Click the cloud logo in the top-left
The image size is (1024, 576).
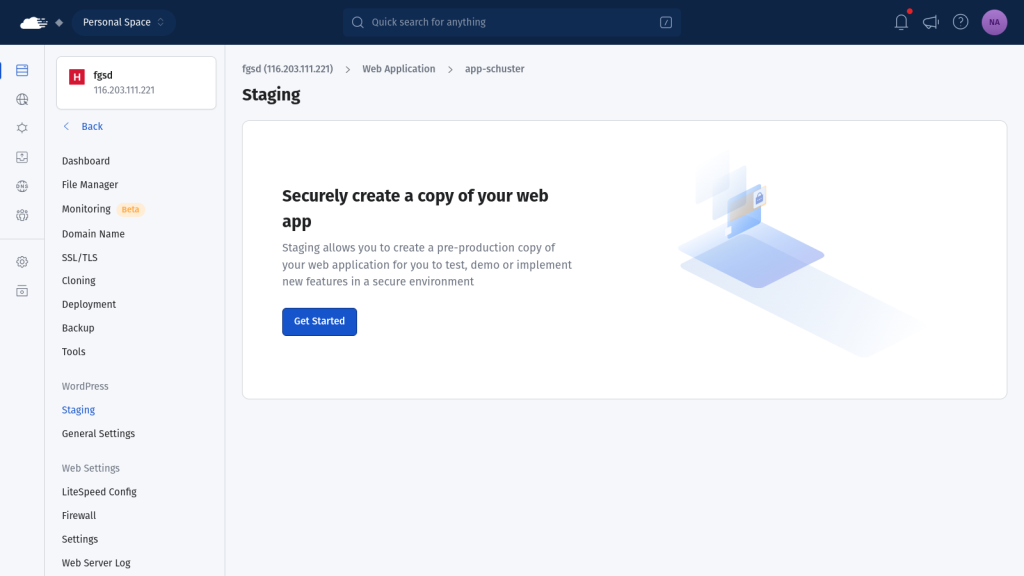(x=33, y=22)
